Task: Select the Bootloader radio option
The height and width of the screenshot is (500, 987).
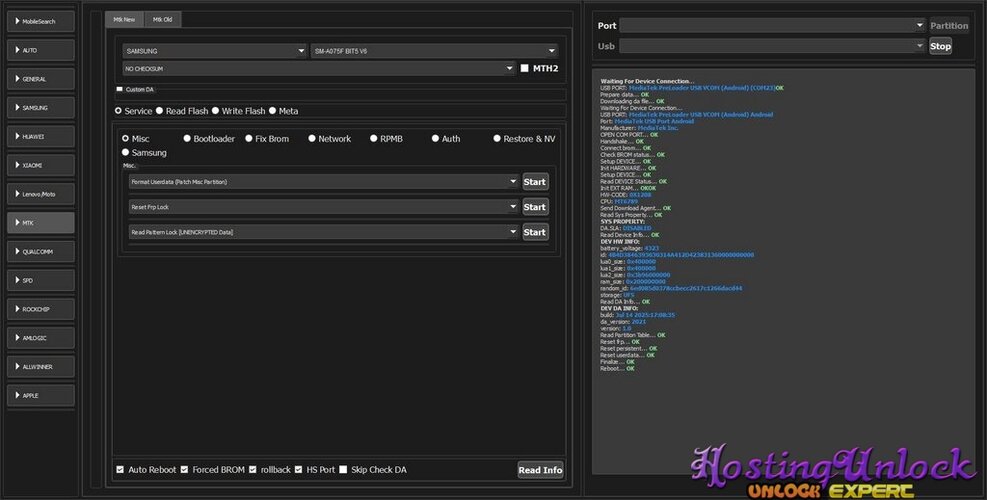Action: click(x=187, y=139)
